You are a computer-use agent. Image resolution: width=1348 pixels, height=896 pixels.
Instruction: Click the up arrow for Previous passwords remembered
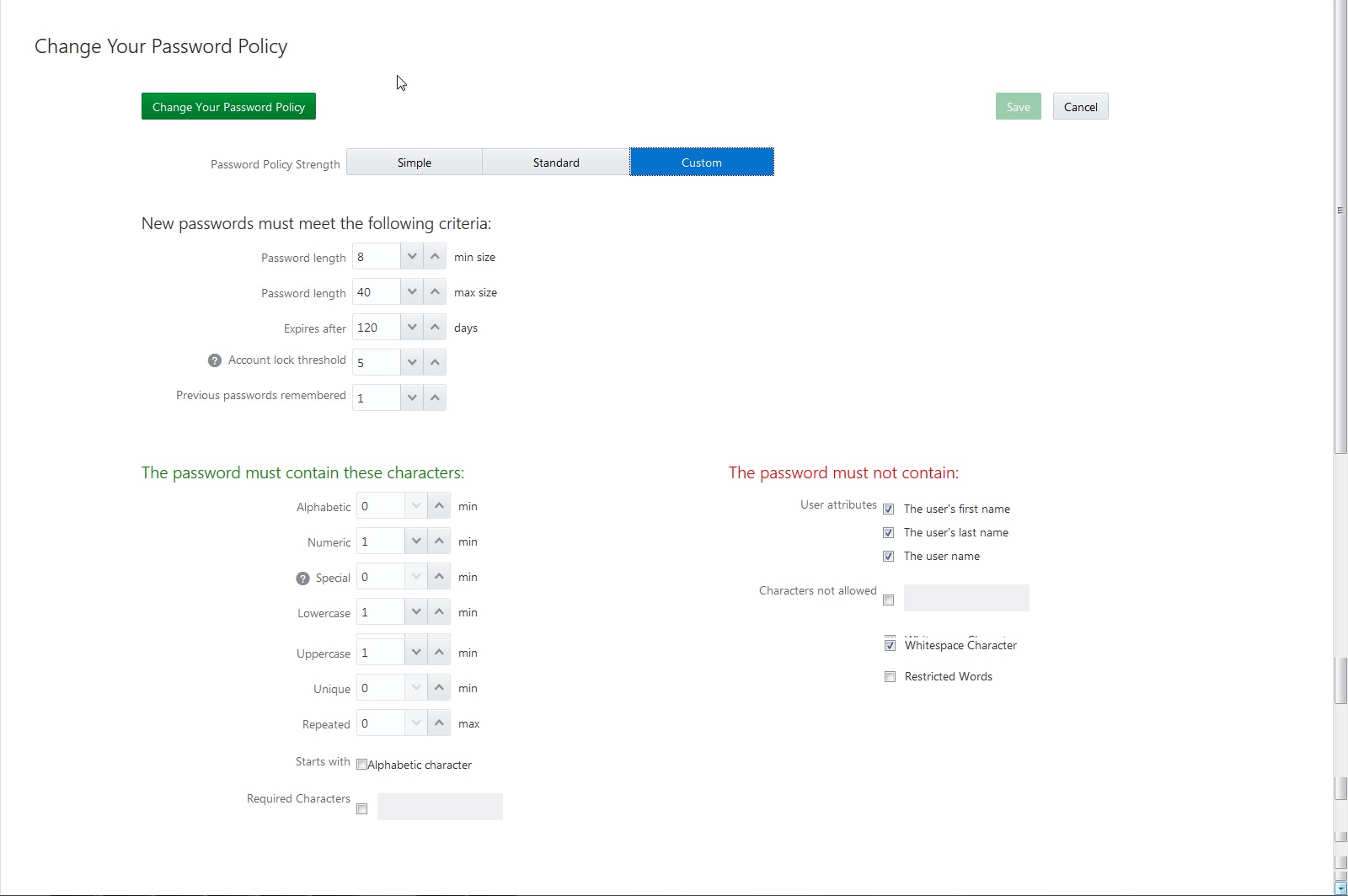435,397
